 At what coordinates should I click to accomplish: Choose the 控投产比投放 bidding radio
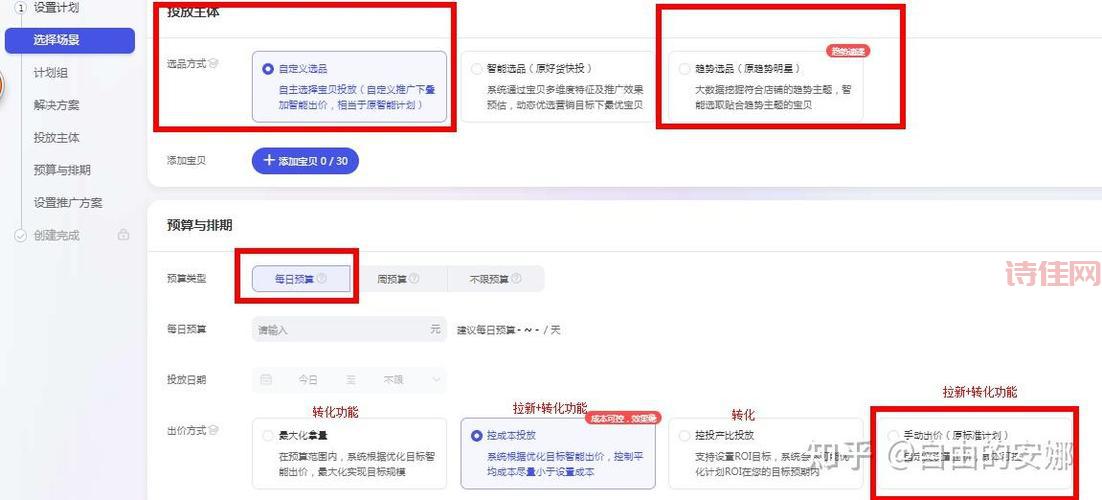coord(685,436)
